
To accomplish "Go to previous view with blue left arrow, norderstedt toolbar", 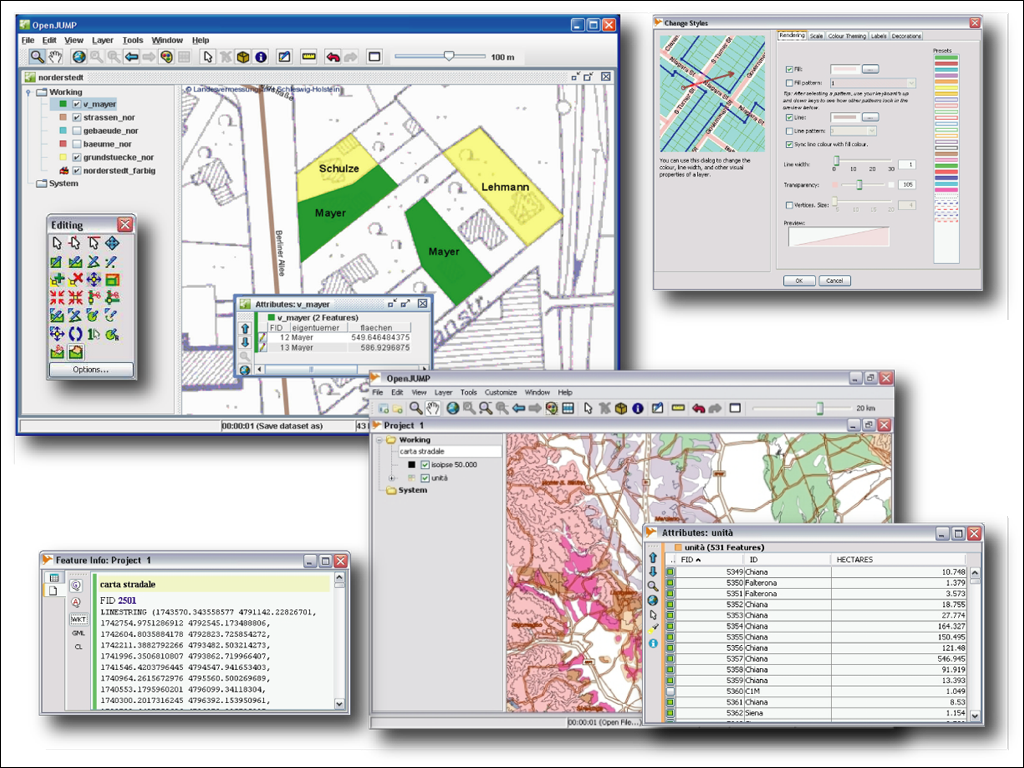I will click(131, 57).
